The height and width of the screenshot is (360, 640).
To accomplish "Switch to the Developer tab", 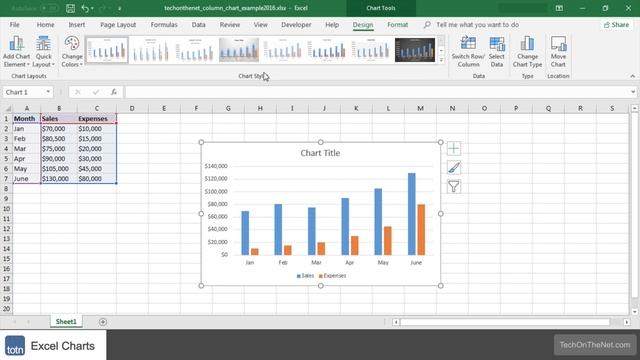I will coord(296,25).
